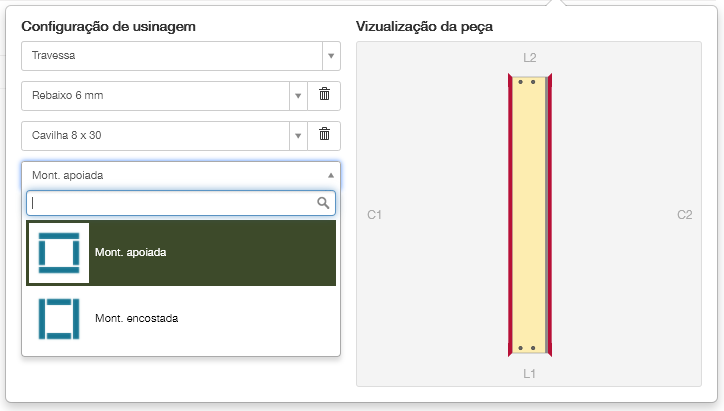Expand the Travessa dropdown arrow
Viewport: 724px width, 411px height.
(331, 56)
